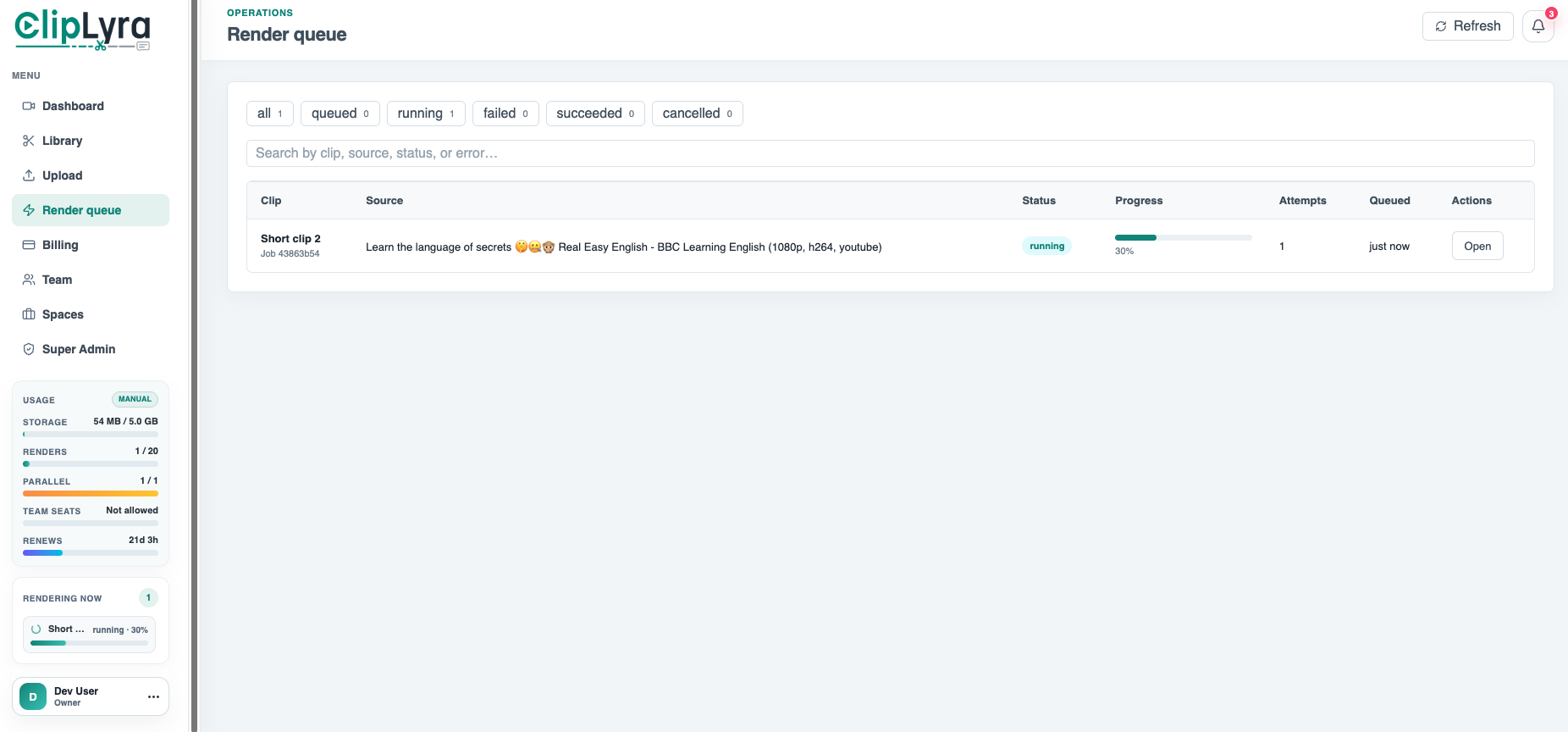This screenshot has width=1568, height=732.
Task: Open Super Admin page
Action: 91,349
